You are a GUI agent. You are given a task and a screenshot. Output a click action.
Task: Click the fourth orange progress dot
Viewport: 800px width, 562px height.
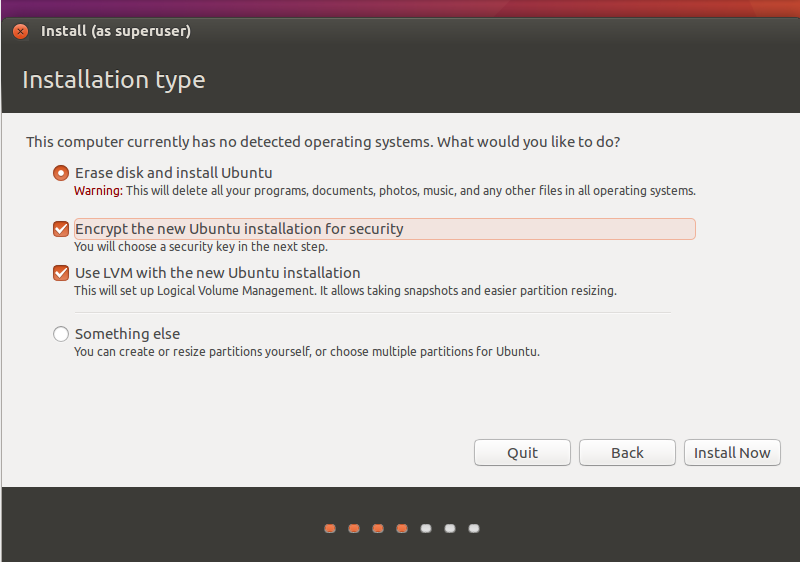click(402, 528)
